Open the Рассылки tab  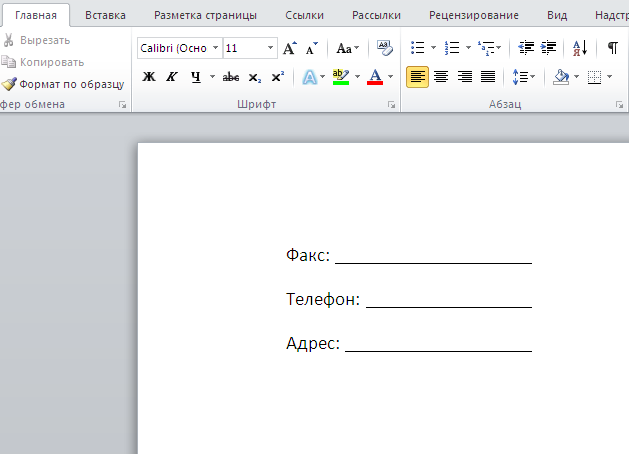(376, 15)
